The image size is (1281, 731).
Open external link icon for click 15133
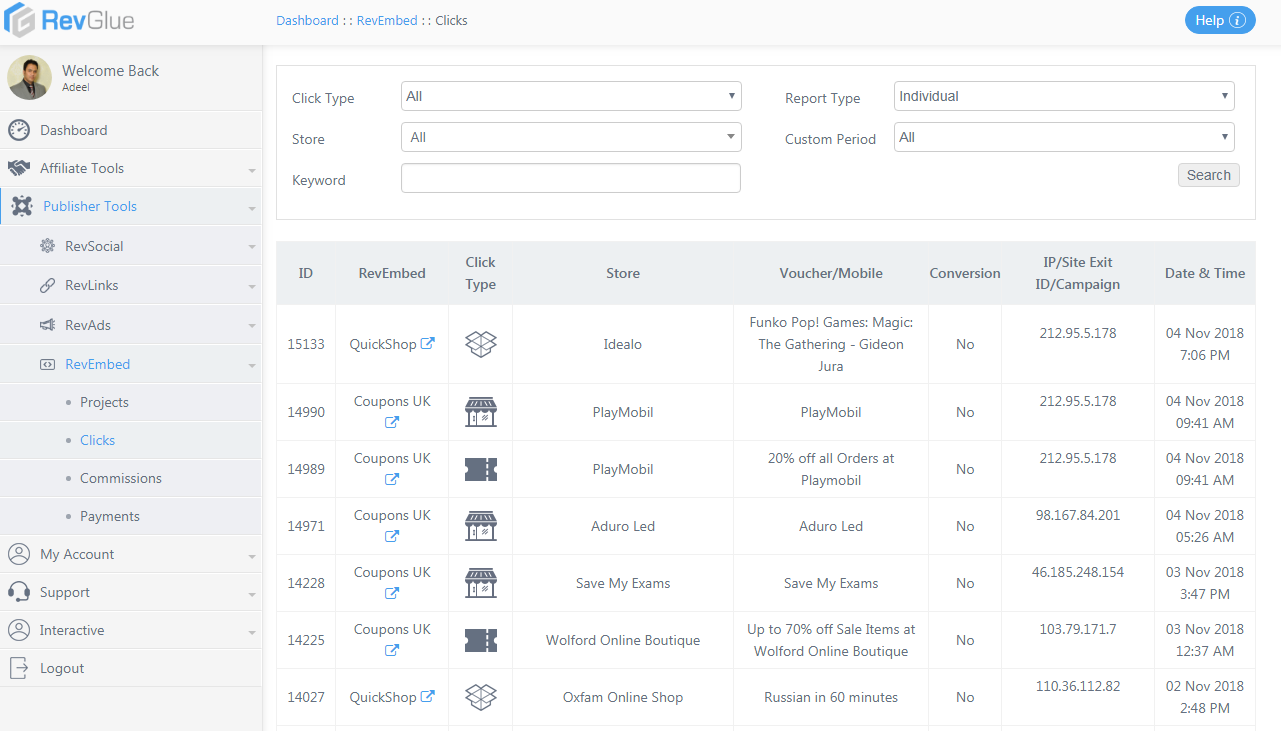tap(428, 343)
